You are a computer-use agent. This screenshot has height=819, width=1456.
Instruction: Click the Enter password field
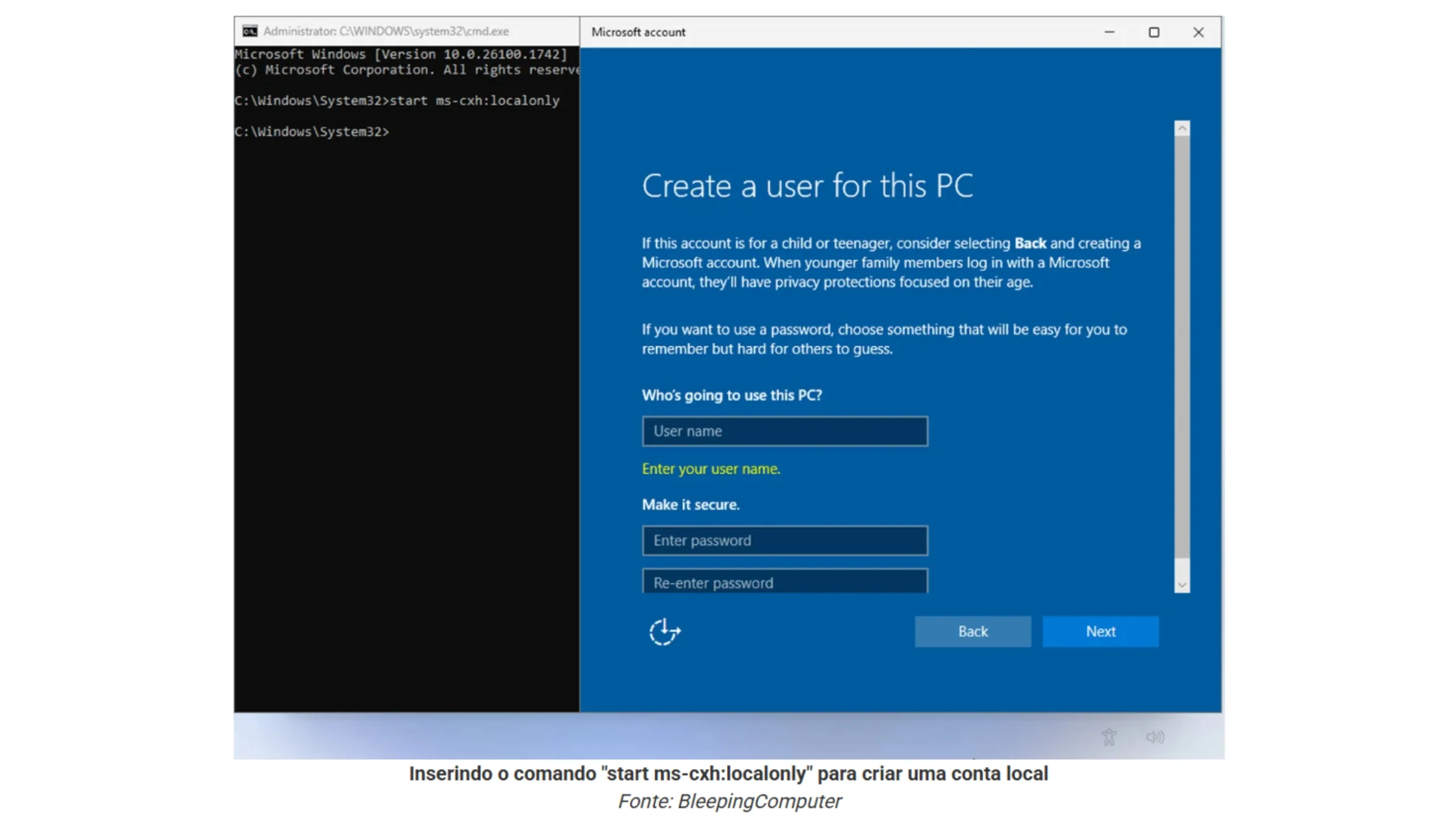point(785,540)
